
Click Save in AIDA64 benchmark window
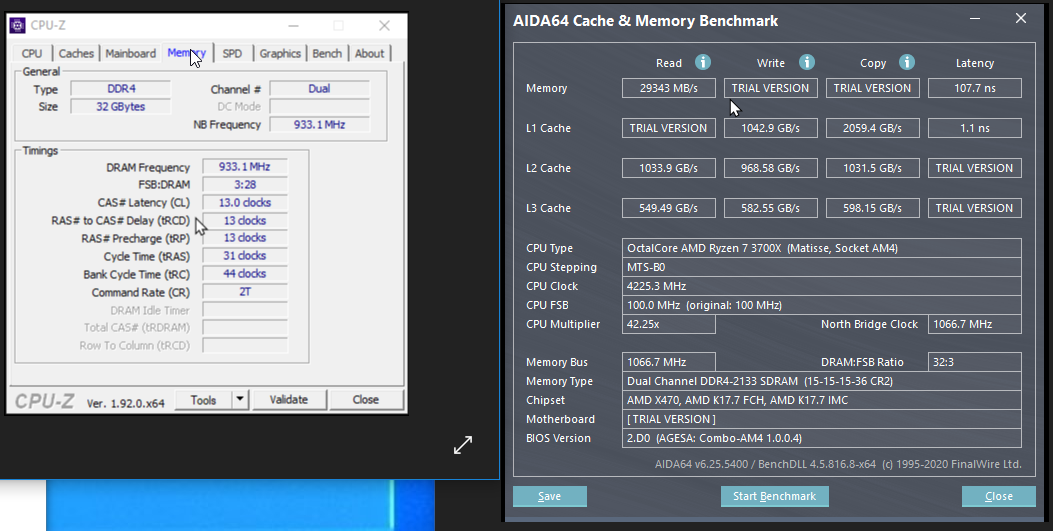(549, 496)
